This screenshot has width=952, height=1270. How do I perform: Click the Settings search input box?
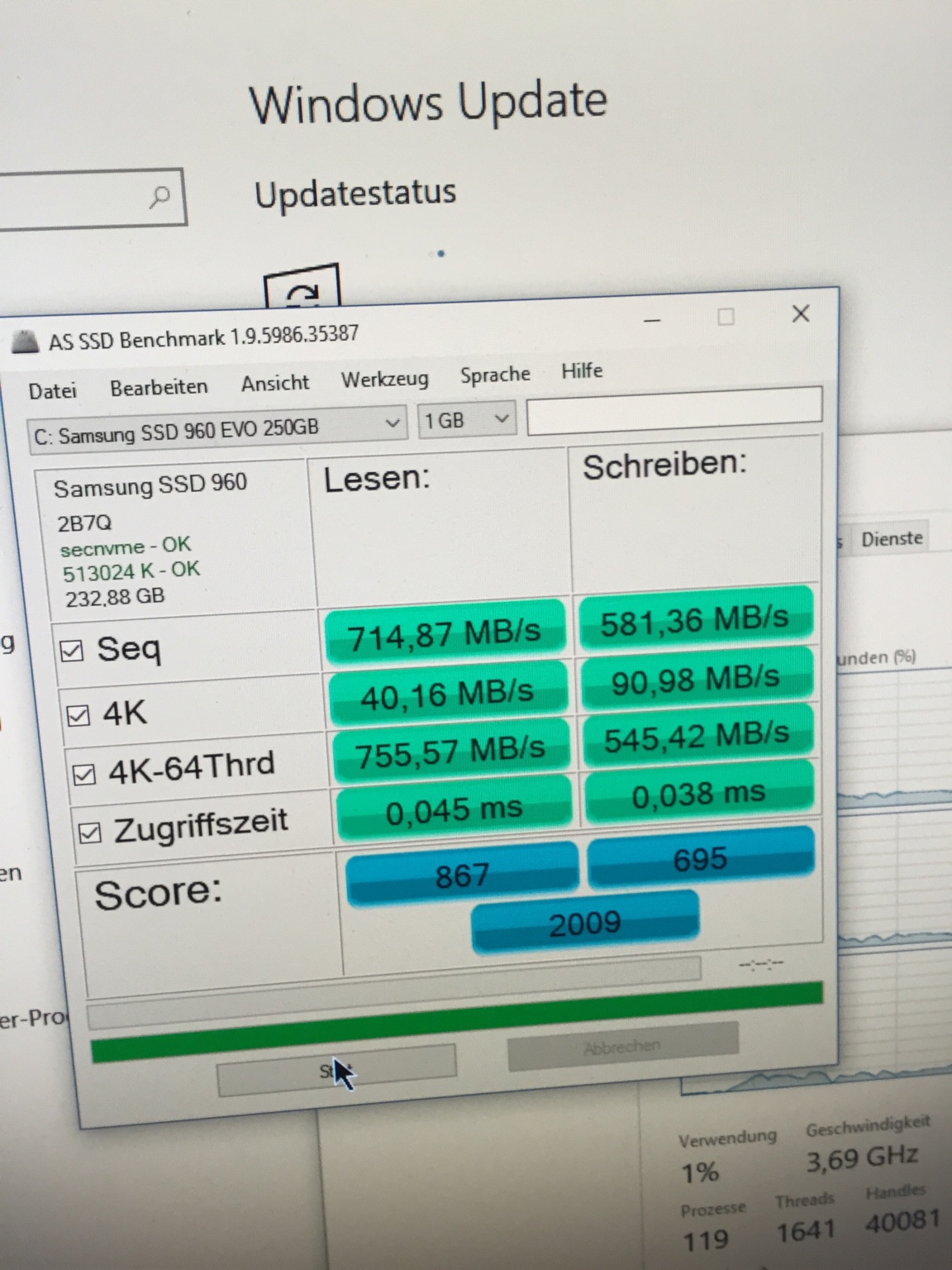(91, 198)
